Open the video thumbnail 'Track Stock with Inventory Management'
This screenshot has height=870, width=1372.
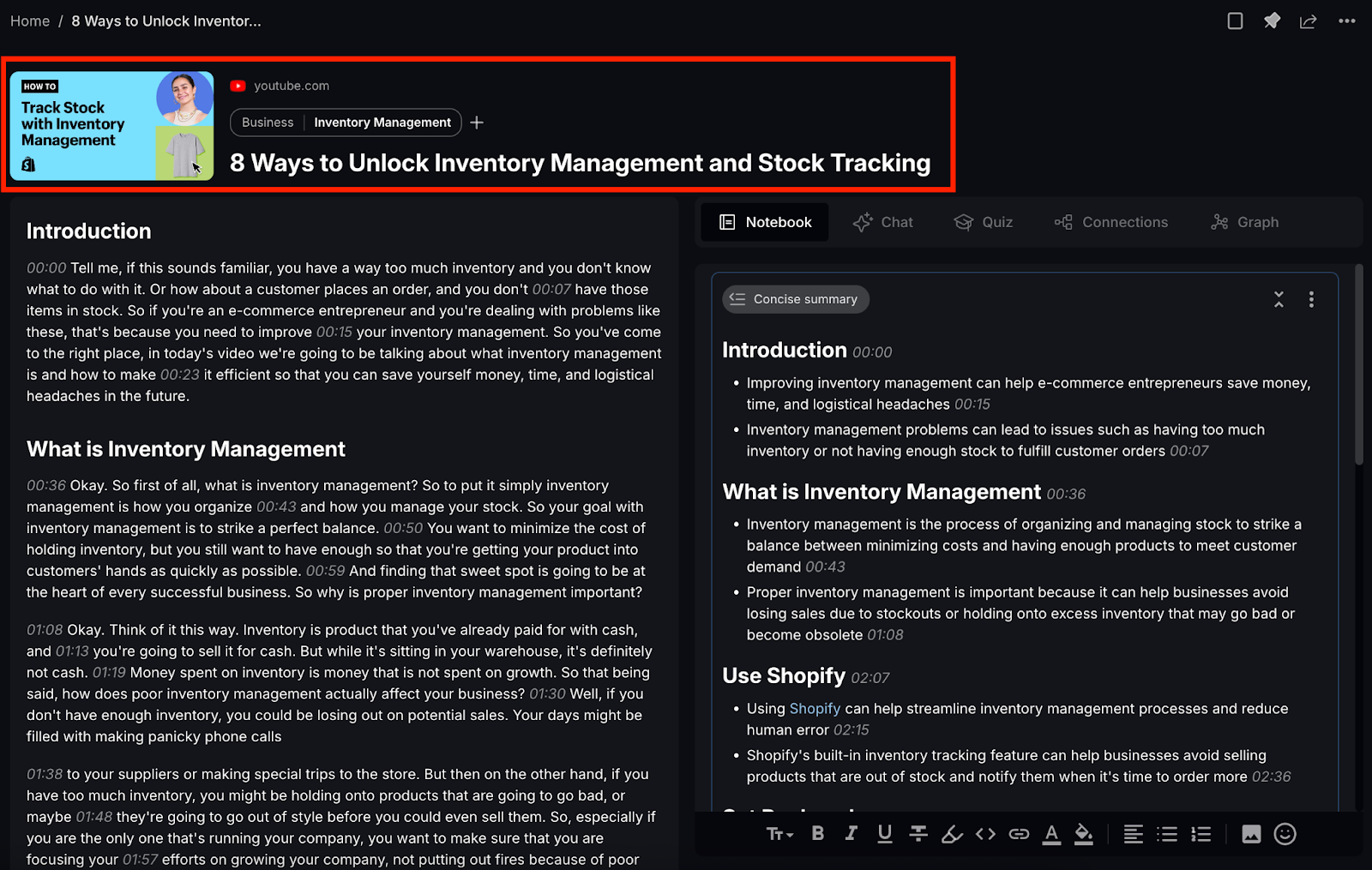click(111, 126)
